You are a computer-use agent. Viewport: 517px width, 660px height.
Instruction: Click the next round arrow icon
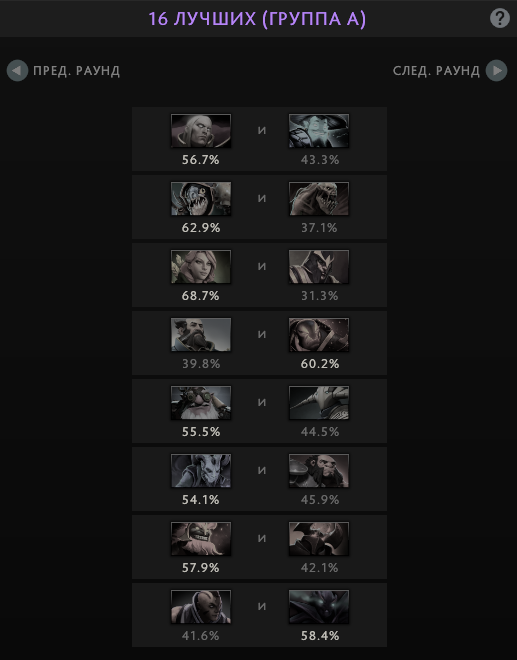(x=496, y=70)
